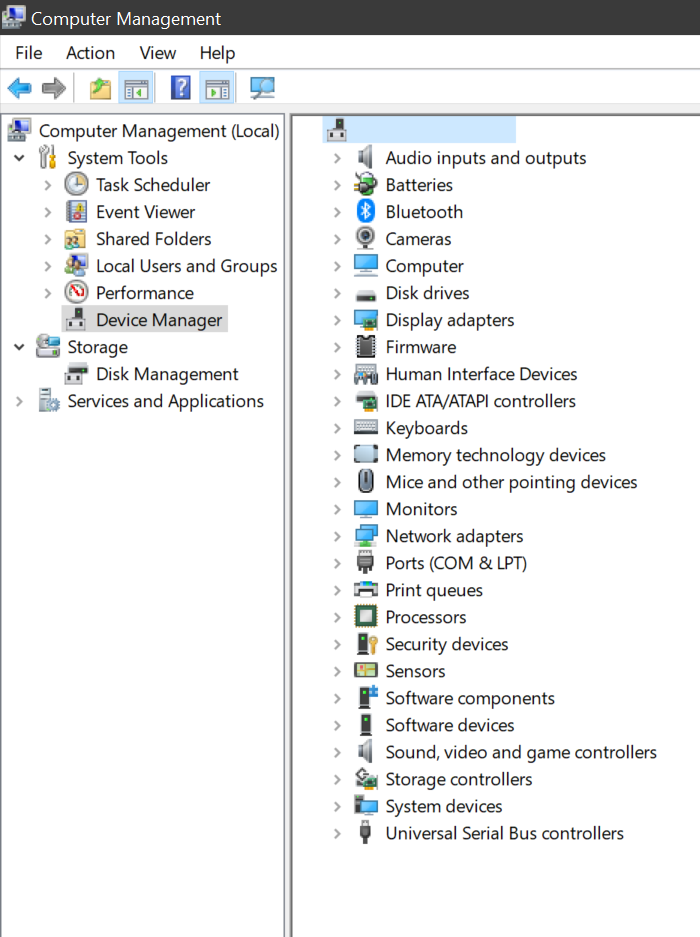Open the Help menu
Image resolution: width=700 pixels, height=937 pixels.
(217, 53)
